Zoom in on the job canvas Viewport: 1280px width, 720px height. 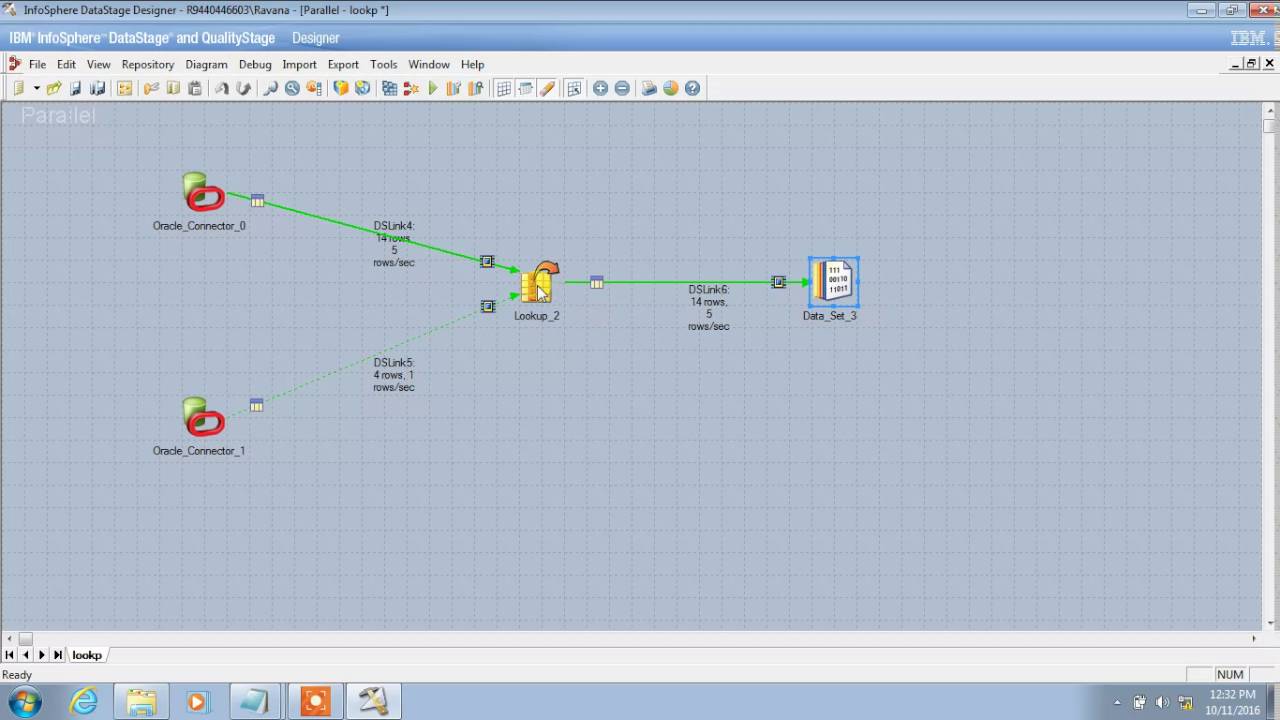point(600,88)
